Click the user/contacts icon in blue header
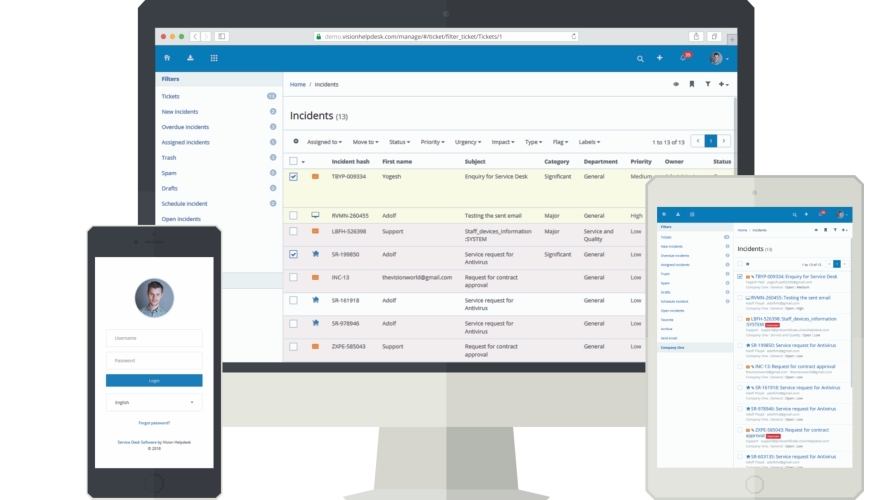The width and height of the screenshot is (890, 500). coord(190,58)
